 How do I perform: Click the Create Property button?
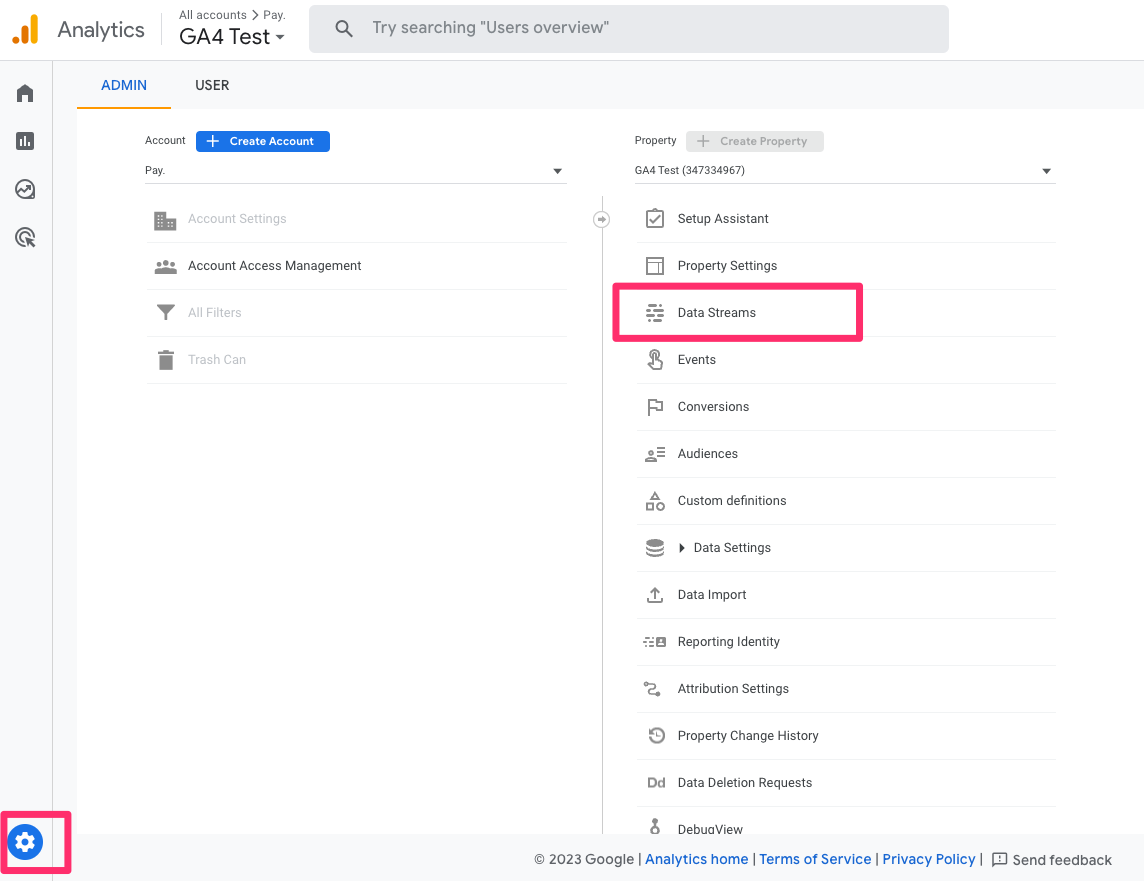754,141
